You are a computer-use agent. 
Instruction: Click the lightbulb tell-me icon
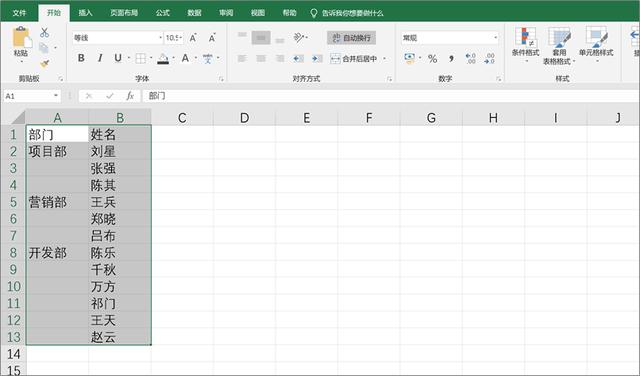[313, 13]
